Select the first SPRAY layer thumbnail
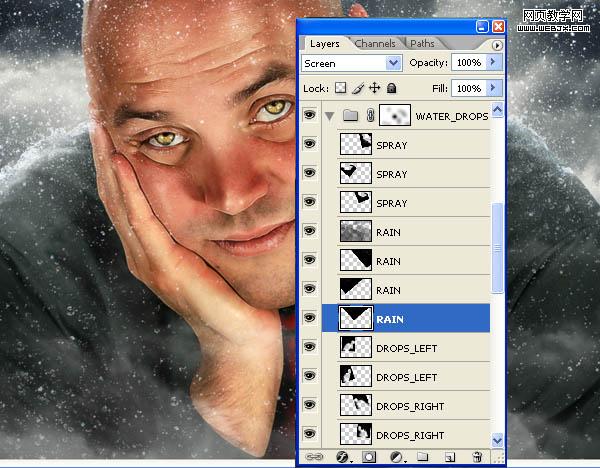The image size is (600, 468). 355,144
